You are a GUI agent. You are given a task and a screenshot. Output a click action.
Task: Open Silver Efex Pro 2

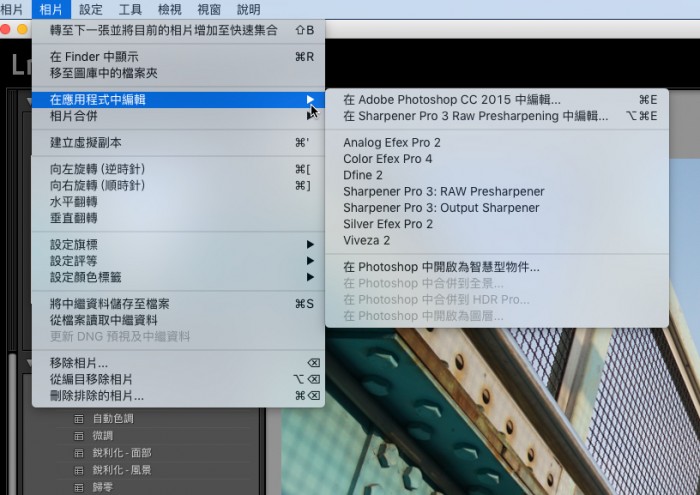(x=497, y=224)
